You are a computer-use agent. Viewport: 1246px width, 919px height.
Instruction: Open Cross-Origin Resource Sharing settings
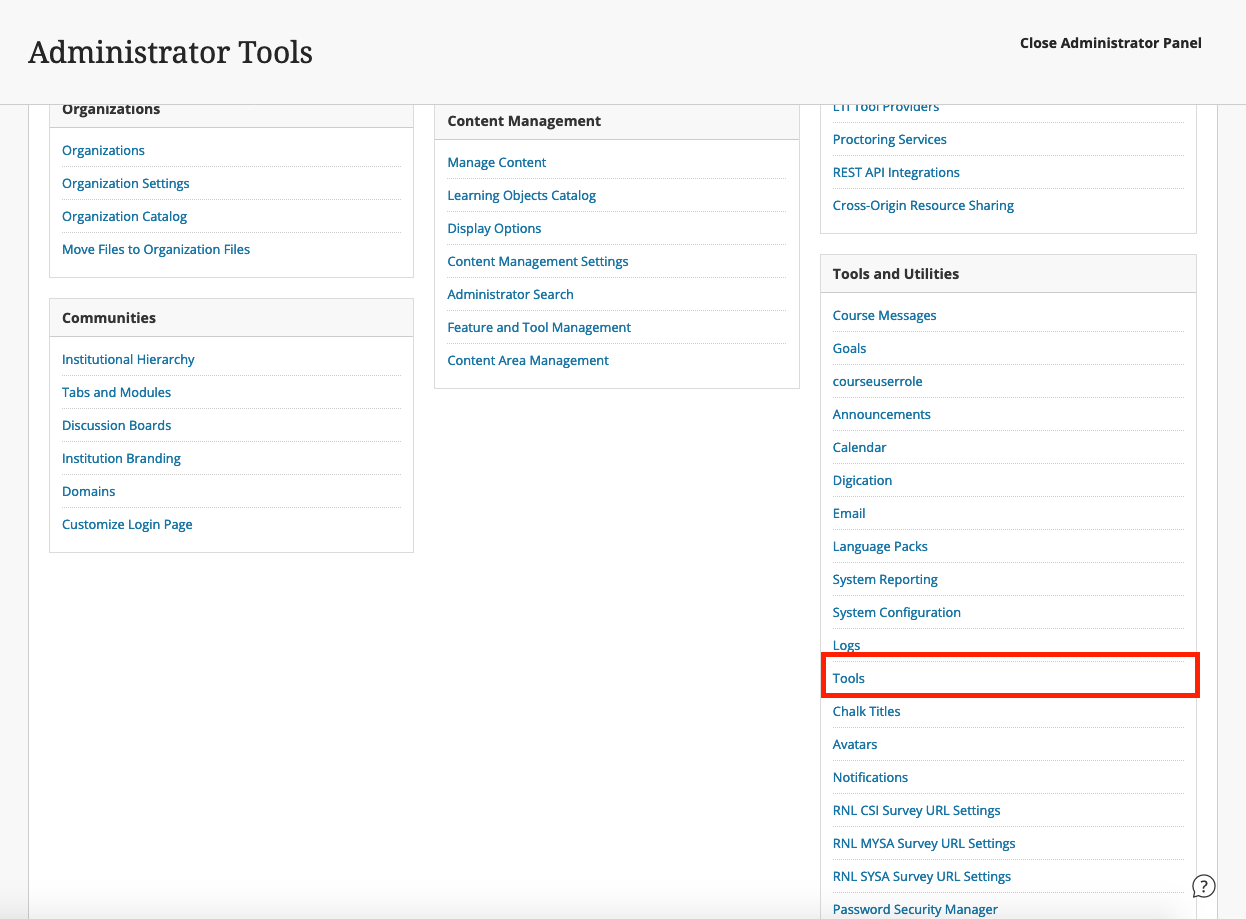coord(922,205)
